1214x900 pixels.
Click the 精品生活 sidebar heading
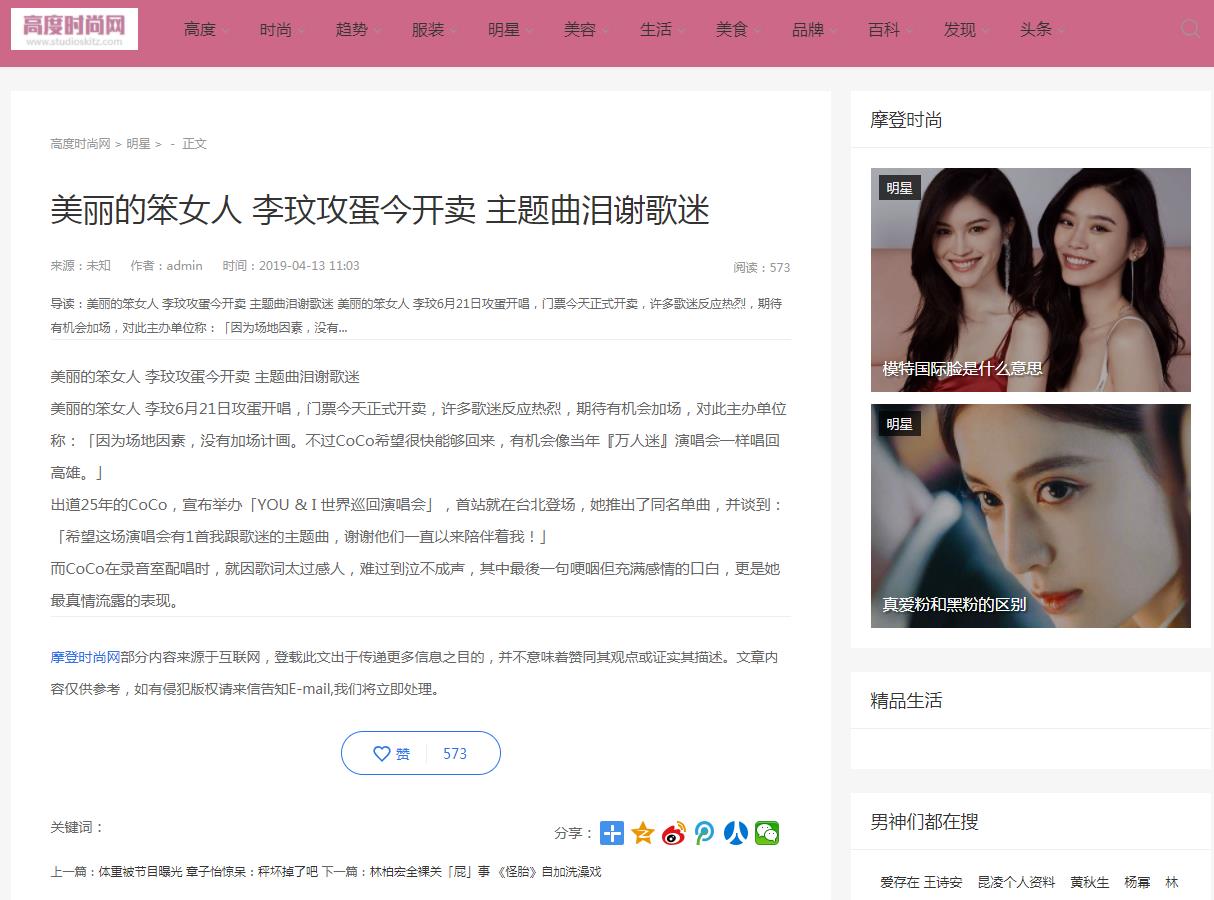click(x=906, y=700)
